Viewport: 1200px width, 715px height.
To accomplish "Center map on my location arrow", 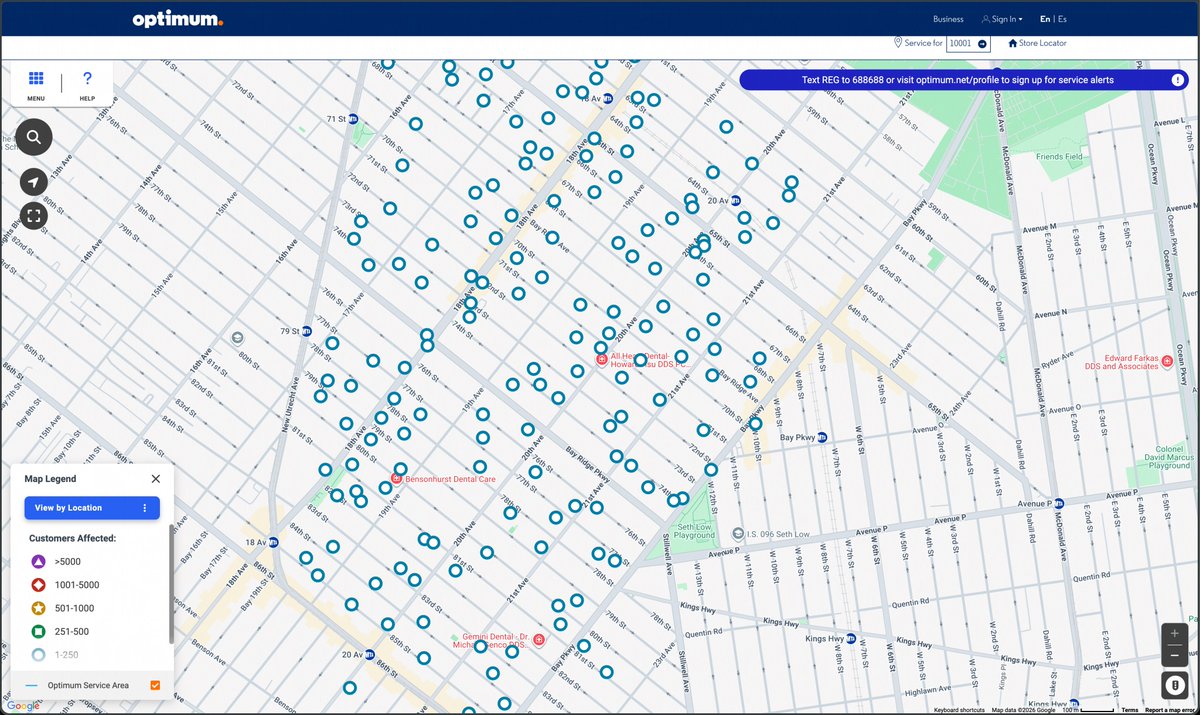I will click(34, 182).
